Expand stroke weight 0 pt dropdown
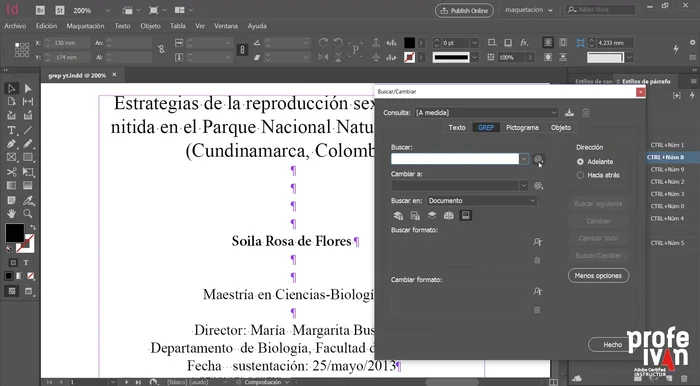Viewport: 700px width, 386px height. click(x=475, y=43)
